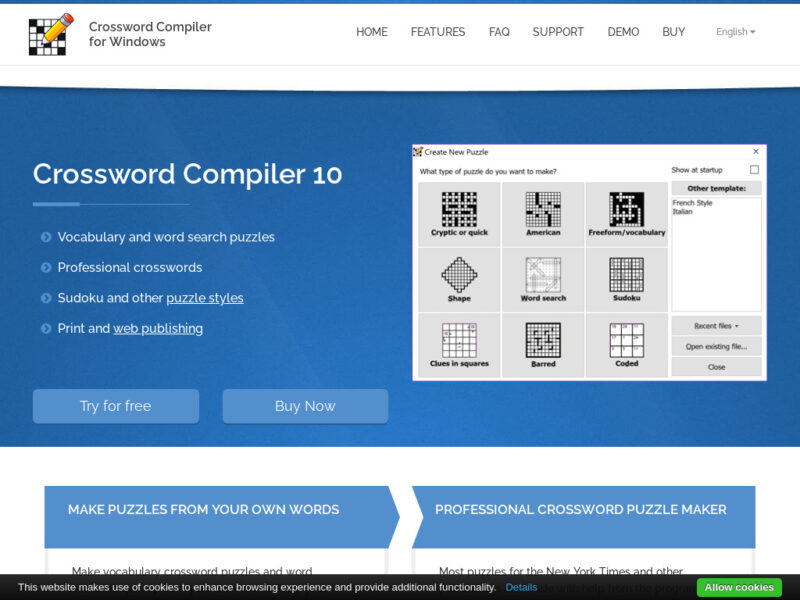Click the Other template header
Screen dimensions: 800x600
716,188
